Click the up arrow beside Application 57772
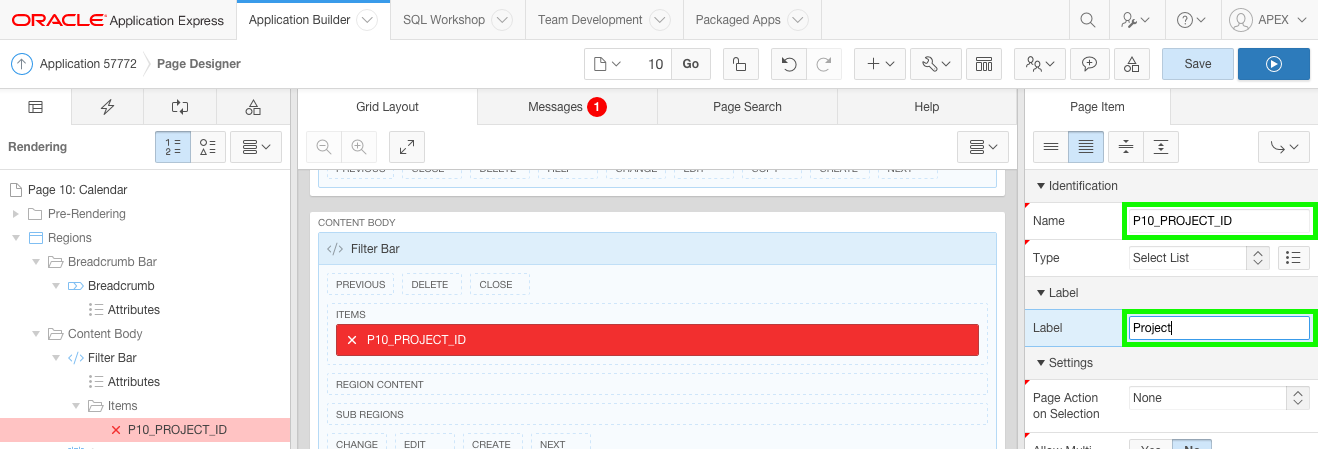Screen dimensions: 1318x449 pos(22,64)
